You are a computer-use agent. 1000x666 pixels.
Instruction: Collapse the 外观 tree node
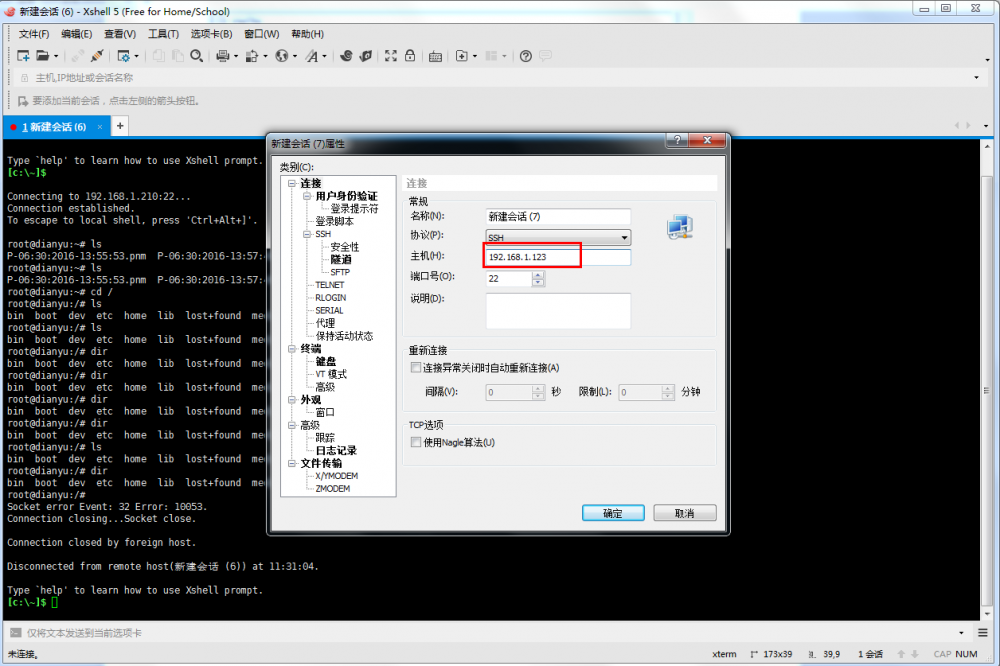pyautogui.click(x=292, y=400)
